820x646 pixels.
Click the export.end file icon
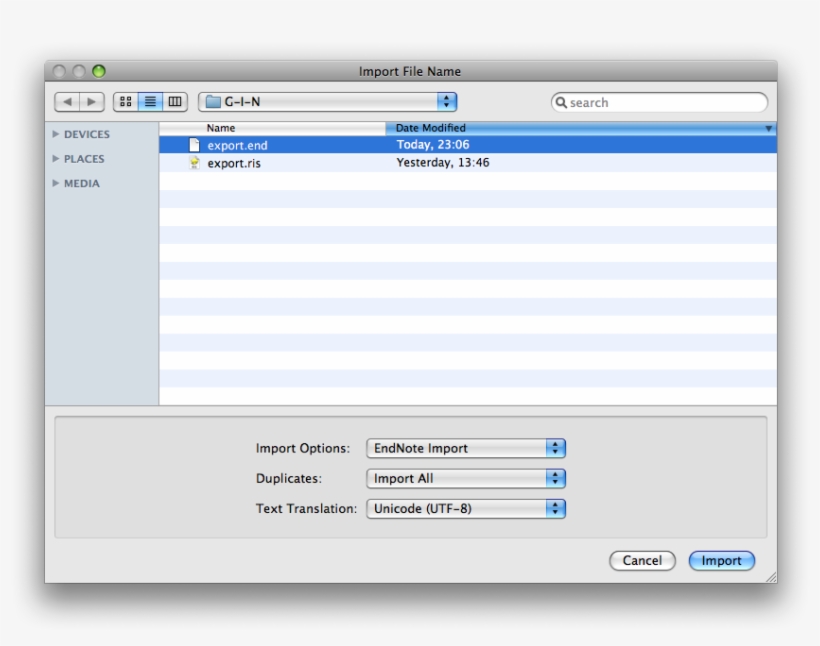pyautogui.click(x=195, y=145)
